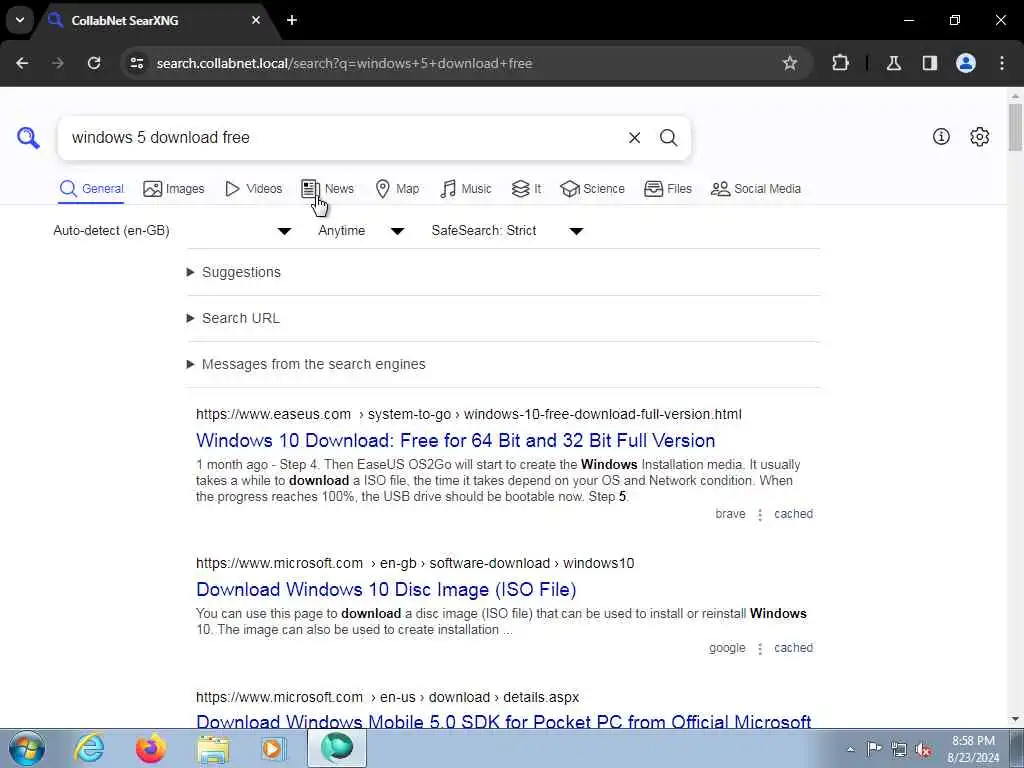Viewport: 1024px width, 768px height.
Task: Submit search with the magnifier button
Action: [668, 138]
